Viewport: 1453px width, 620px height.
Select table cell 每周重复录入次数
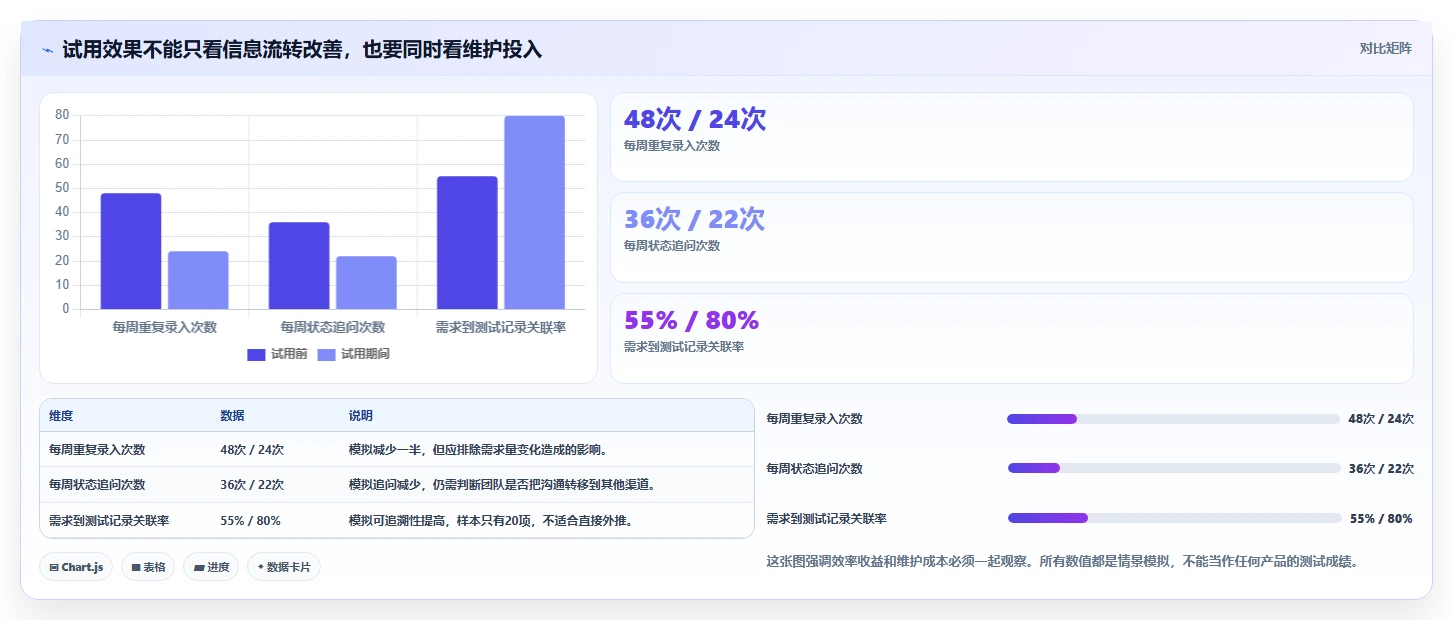pyautogui.click(x=97, y=450)
